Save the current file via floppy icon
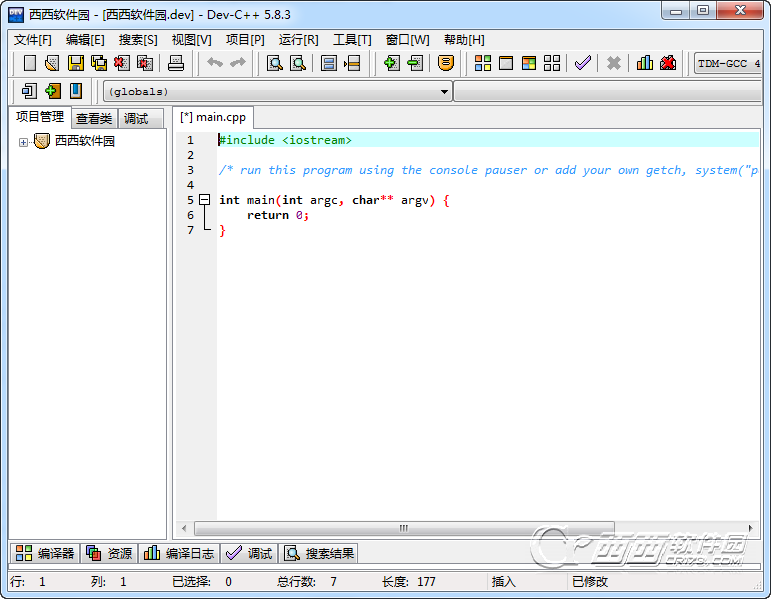The image size is (771, 599). (x=76, y=63)
